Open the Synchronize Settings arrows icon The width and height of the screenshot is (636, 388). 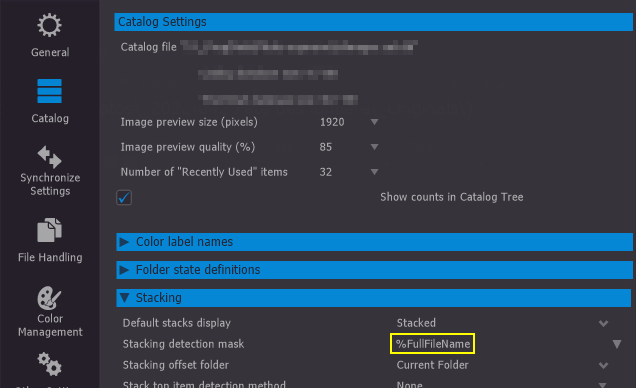[49, 156]
